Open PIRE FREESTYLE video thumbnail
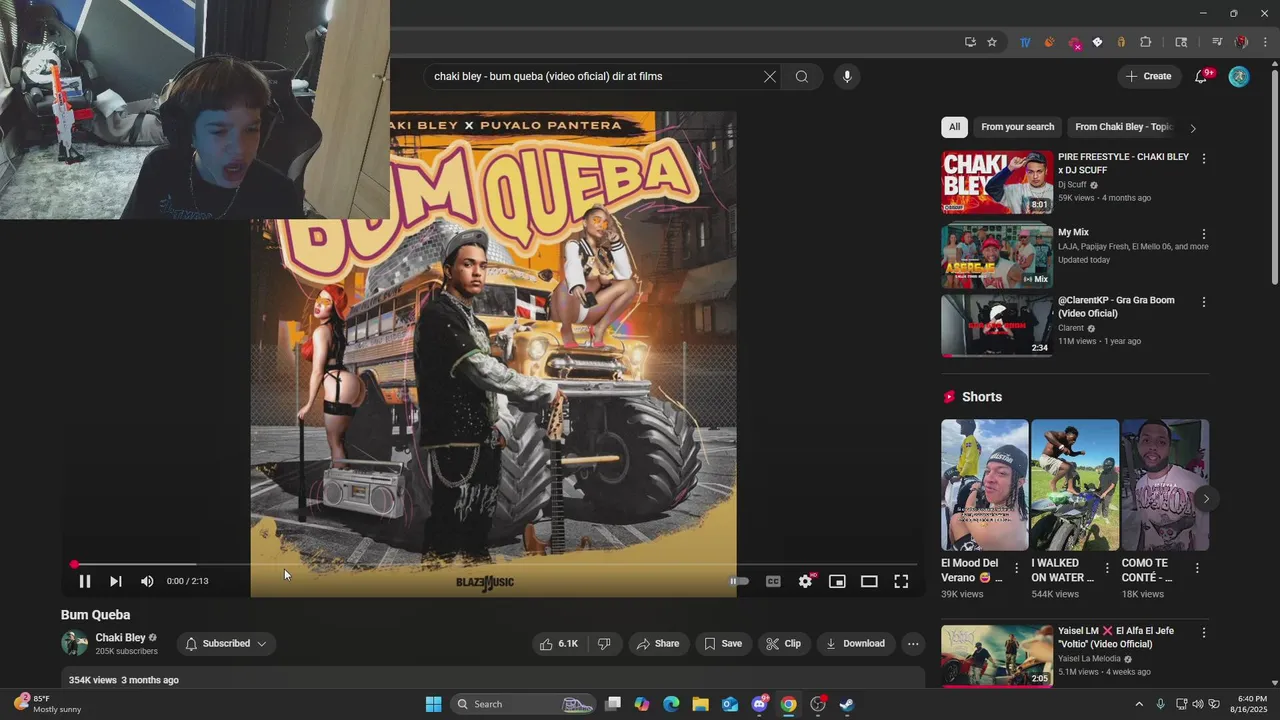The width and height of the screenshot is (1280, 720). click(997, 182)
